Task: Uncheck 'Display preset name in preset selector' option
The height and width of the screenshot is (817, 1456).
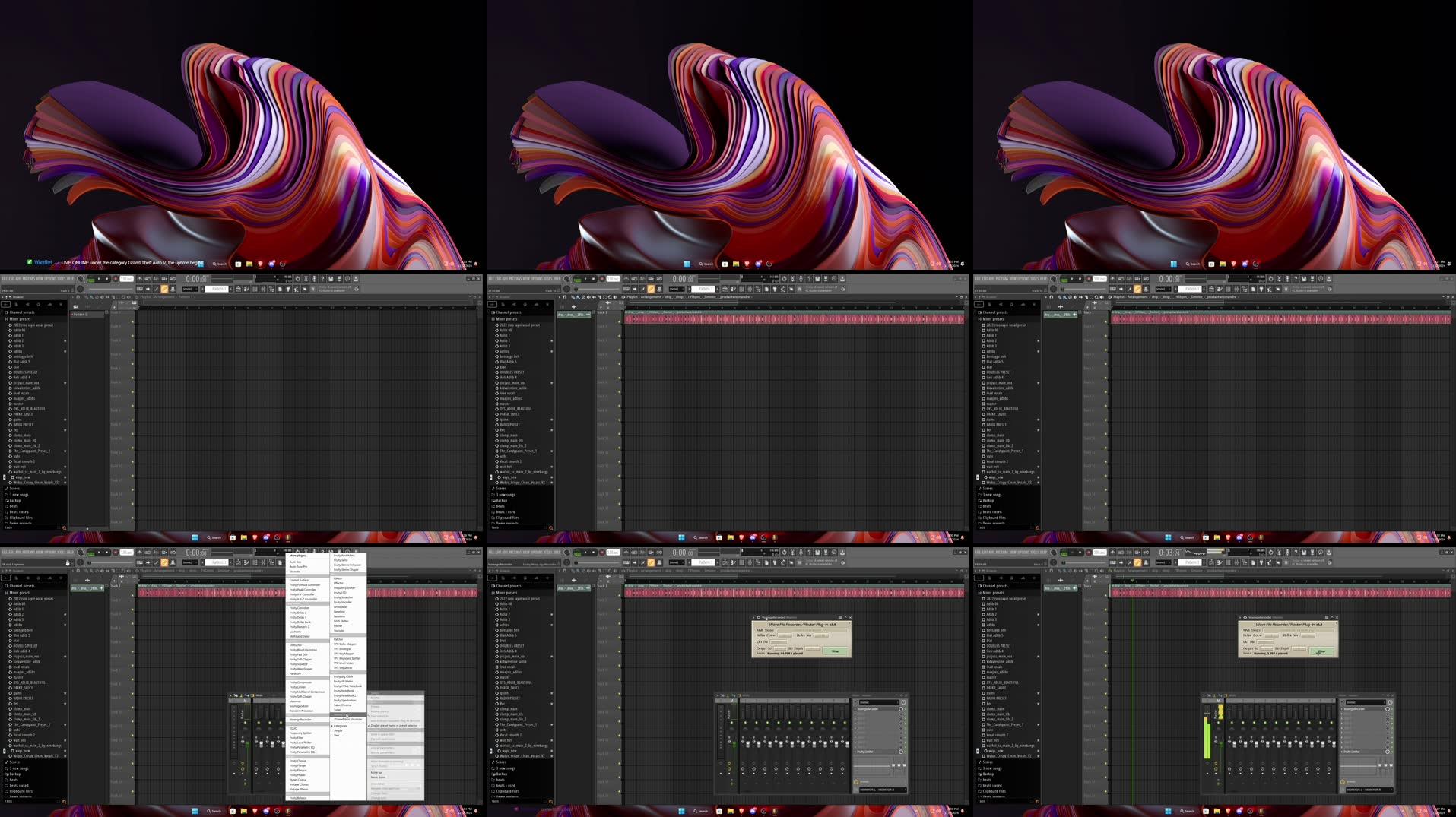Action: pyautogui.click(x=394, y=726)
